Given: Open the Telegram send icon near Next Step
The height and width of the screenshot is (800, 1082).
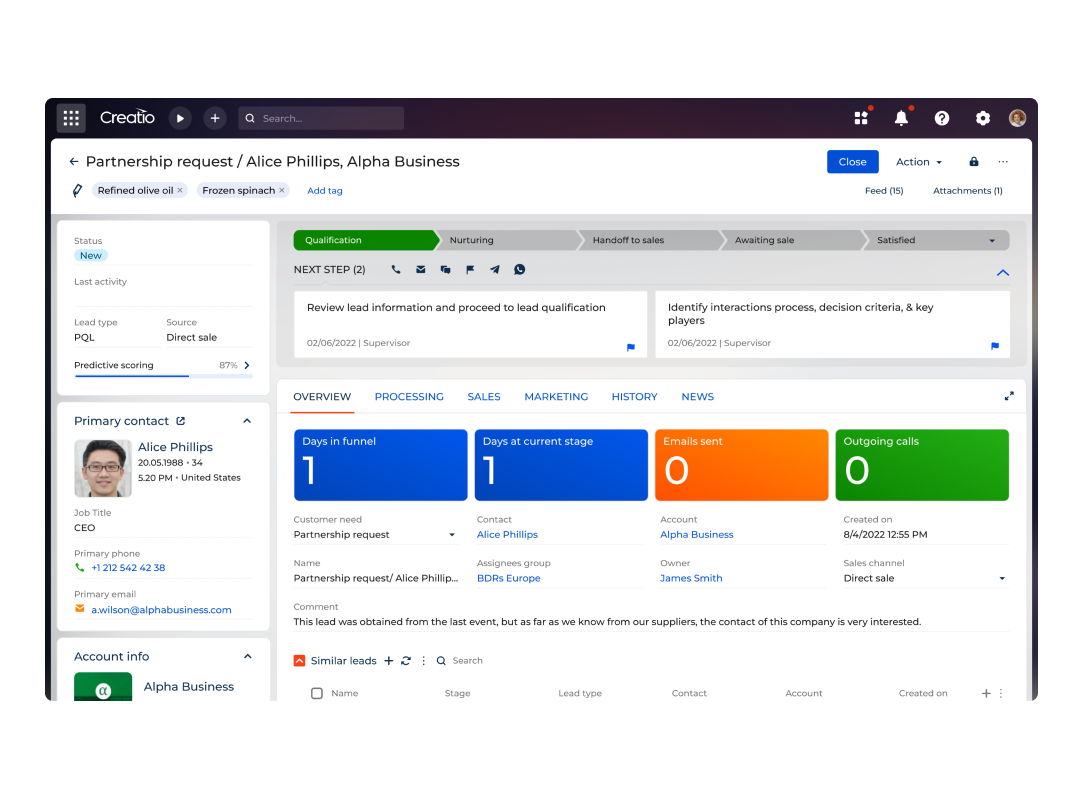Looking at the screenshot, I should [x=494, y=269].
